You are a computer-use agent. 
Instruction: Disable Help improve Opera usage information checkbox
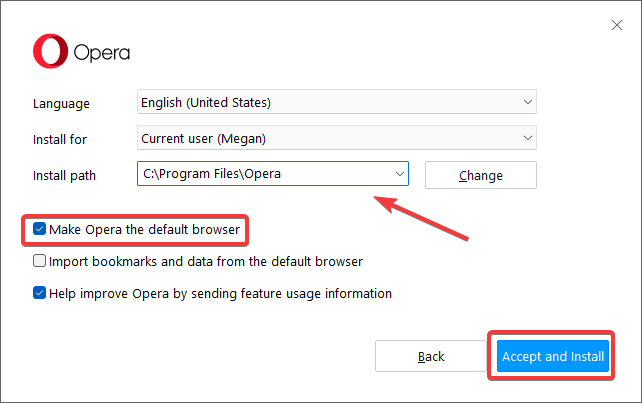click(x=40, y=293)
